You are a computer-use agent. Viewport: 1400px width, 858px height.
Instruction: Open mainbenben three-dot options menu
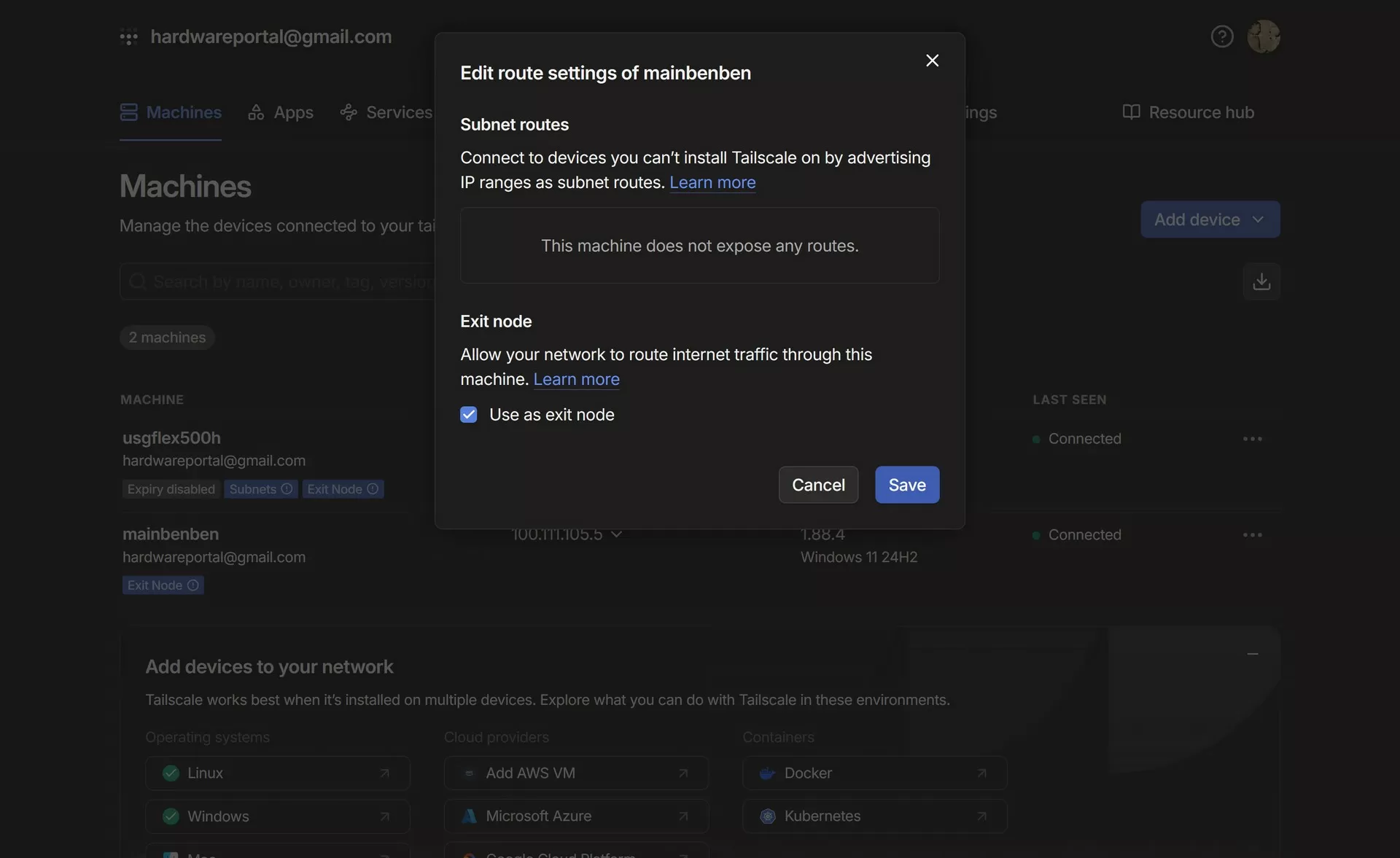(x=1252, y=535)
